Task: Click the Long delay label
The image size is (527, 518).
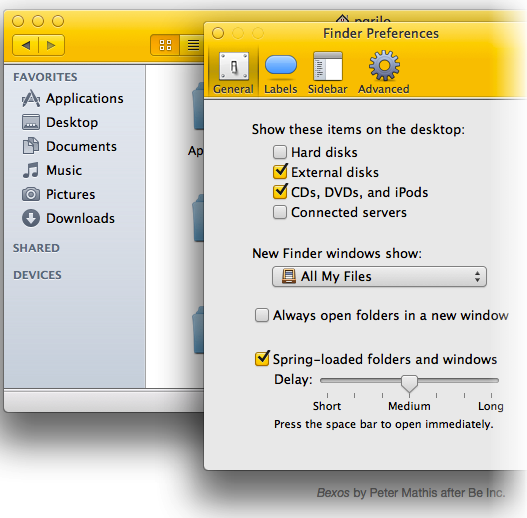Action: (491, 406)
